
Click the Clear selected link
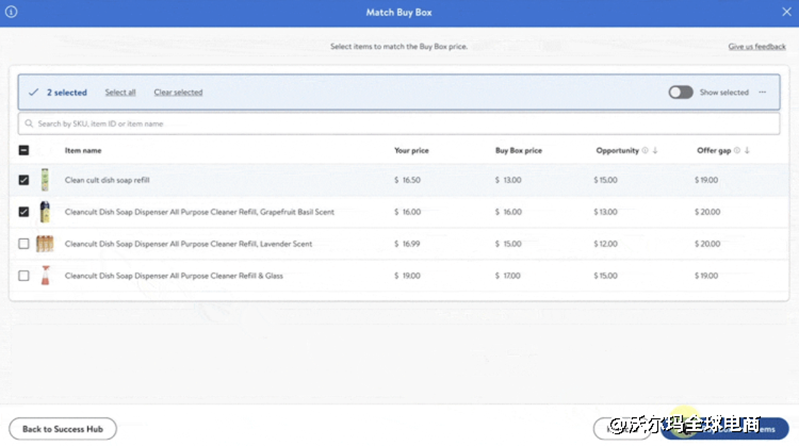[x=178, y=93]
